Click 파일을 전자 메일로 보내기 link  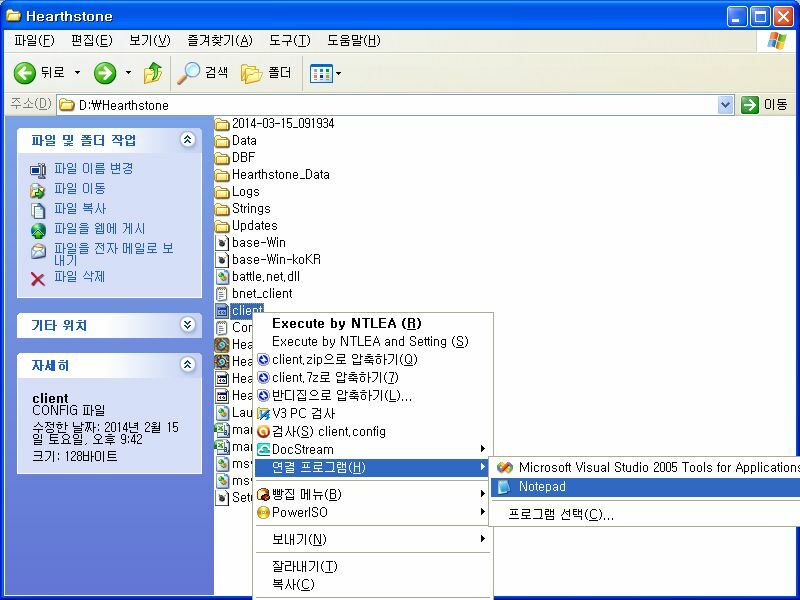(x=114, y=254)
